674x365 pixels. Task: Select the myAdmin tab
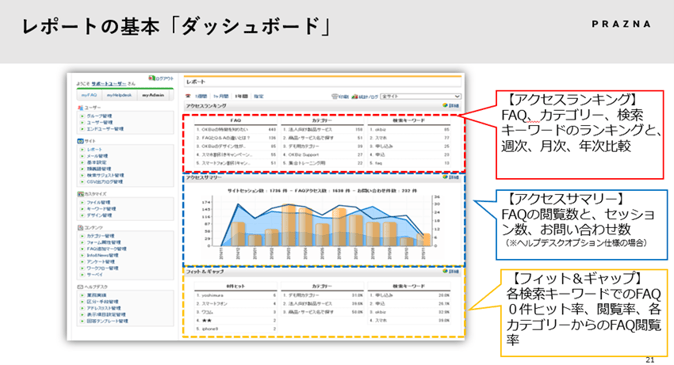tap(153, 95)
